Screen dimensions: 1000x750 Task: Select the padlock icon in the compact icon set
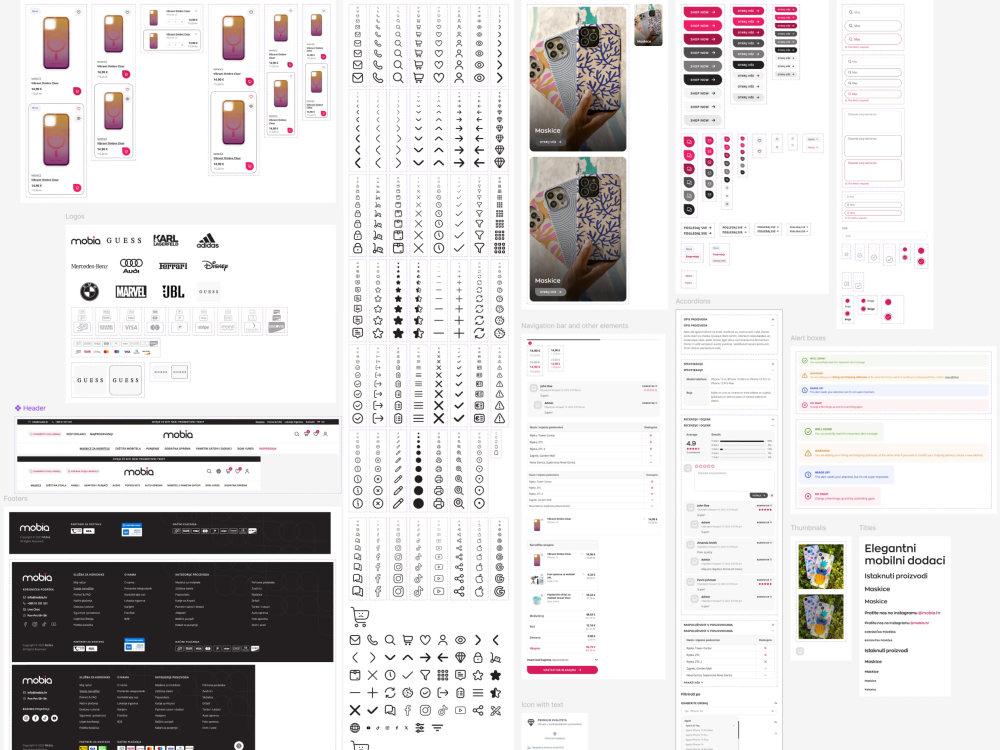click(x=478, y=658)
